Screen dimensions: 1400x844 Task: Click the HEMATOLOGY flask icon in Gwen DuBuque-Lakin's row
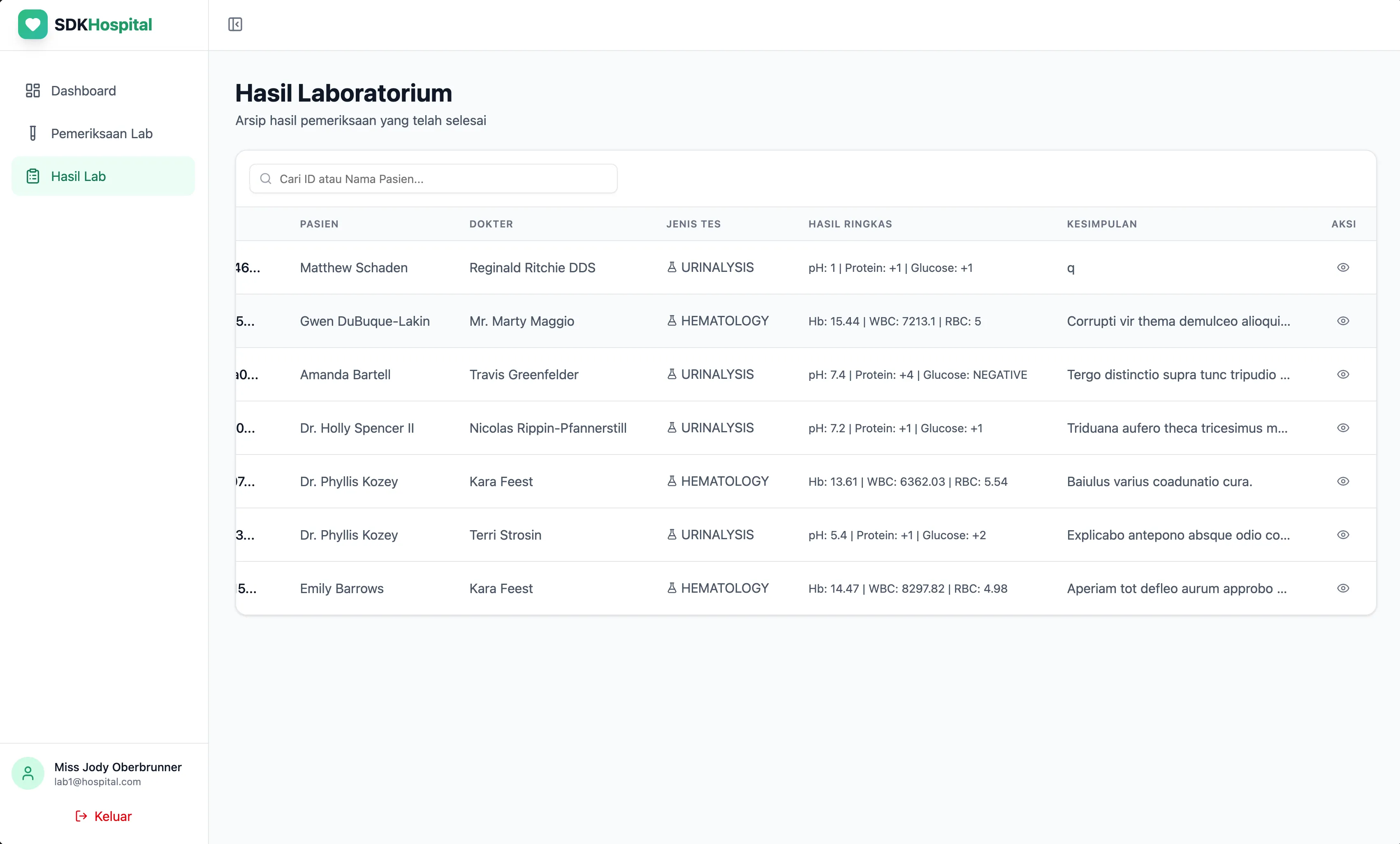(x=672, y=320)
